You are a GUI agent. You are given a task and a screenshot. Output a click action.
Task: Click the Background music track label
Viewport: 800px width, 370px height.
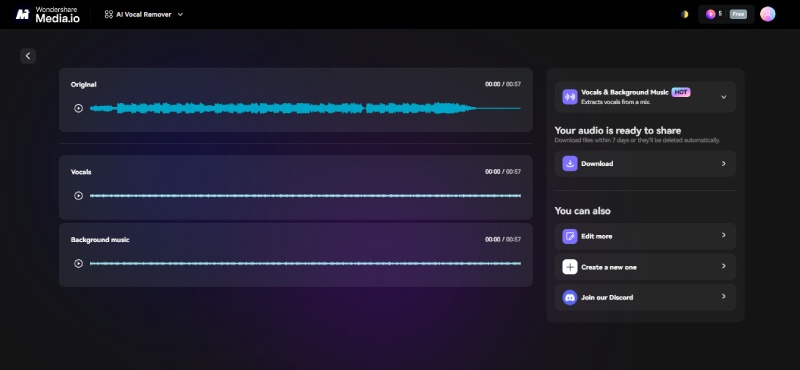[100, 240]
